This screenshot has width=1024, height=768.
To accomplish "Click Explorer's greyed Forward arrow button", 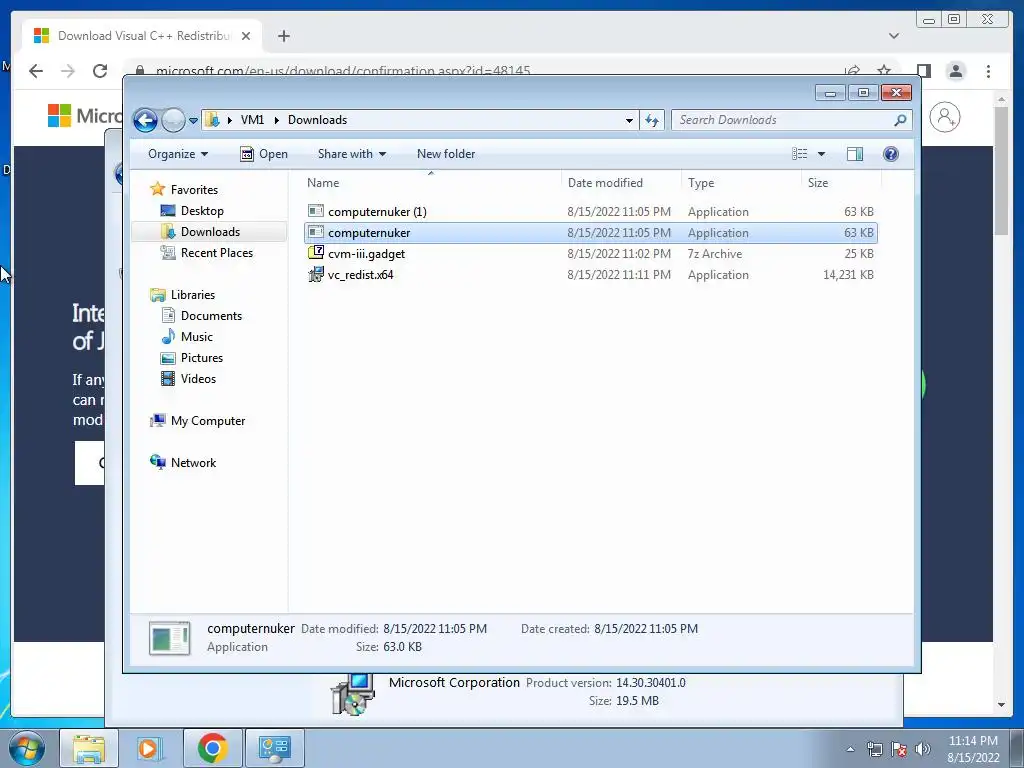I will coord(173,120).
